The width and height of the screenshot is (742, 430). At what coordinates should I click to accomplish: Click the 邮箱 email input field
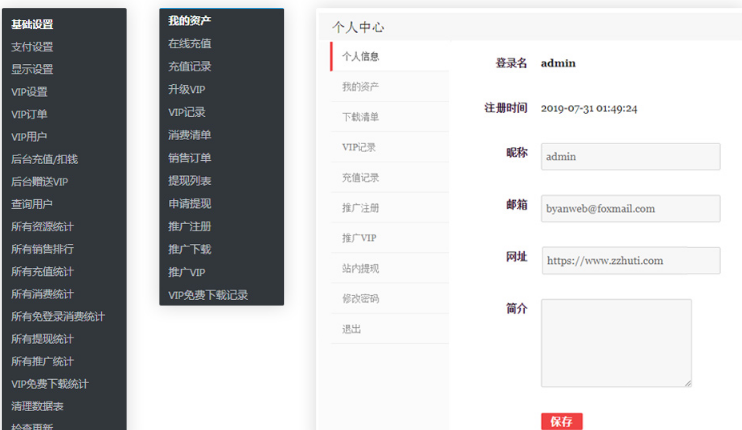pyautogui.click(x=630, y=209)
